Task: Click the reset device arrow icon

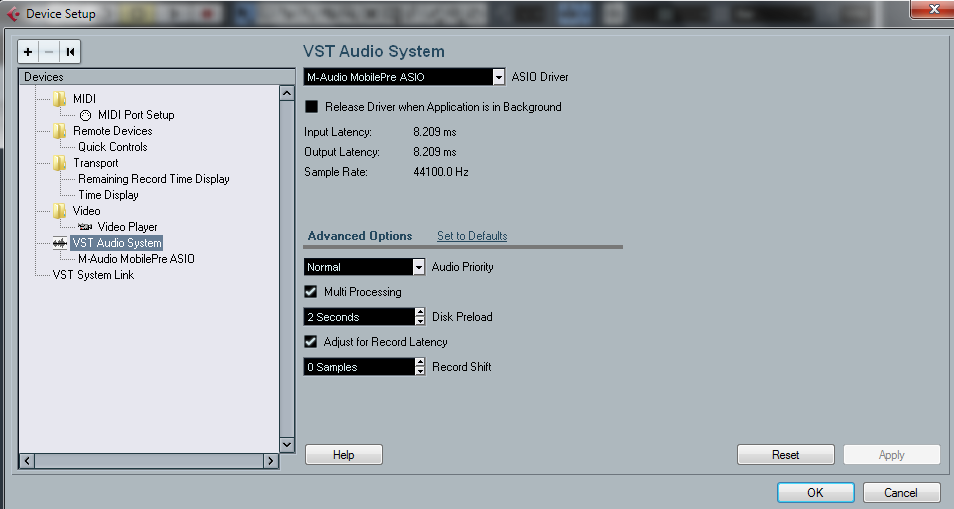Action: [x=70, y=52]
